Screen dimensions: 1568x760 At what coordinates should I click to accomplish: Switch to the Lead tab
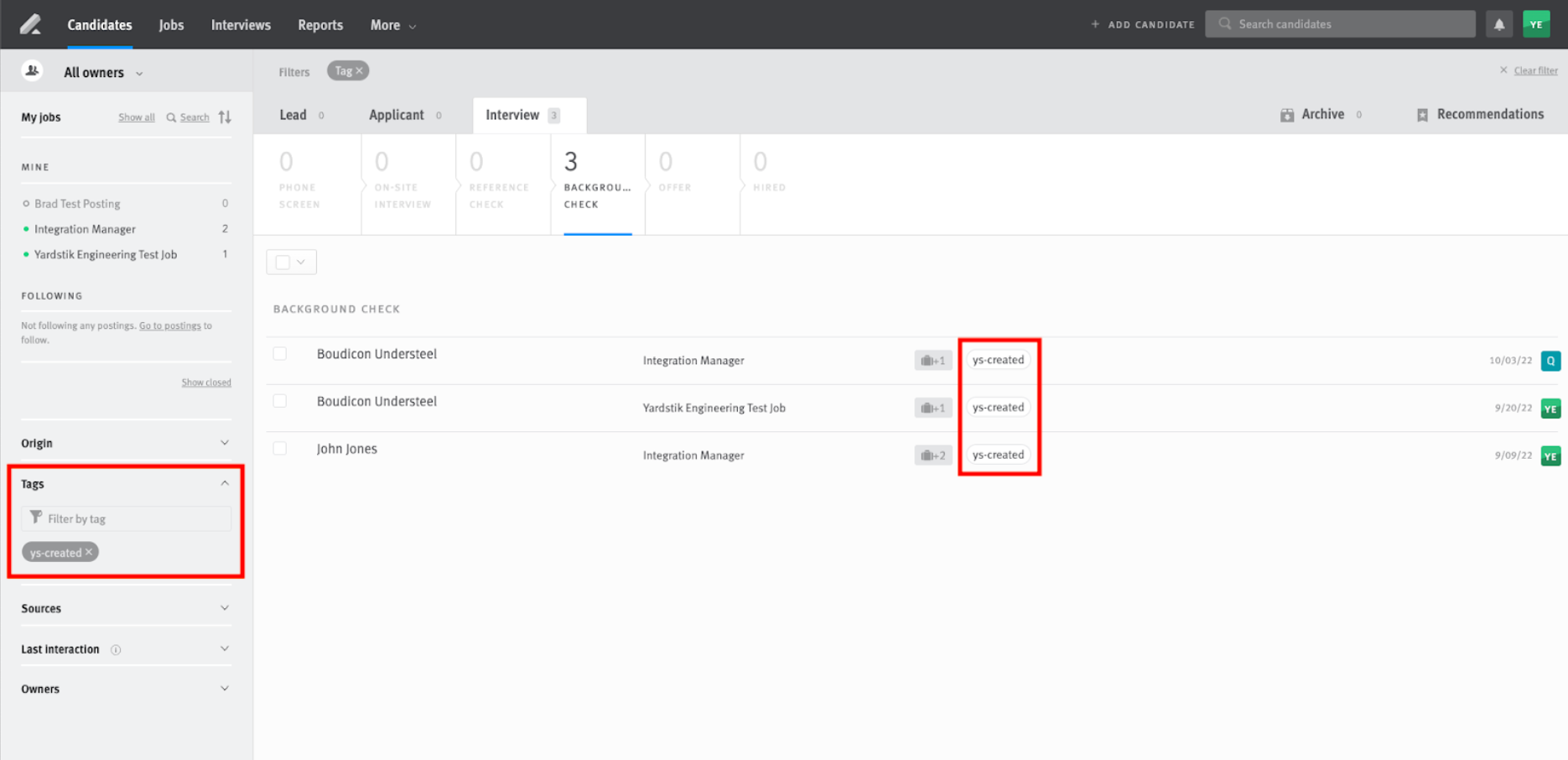coord(302,115)
